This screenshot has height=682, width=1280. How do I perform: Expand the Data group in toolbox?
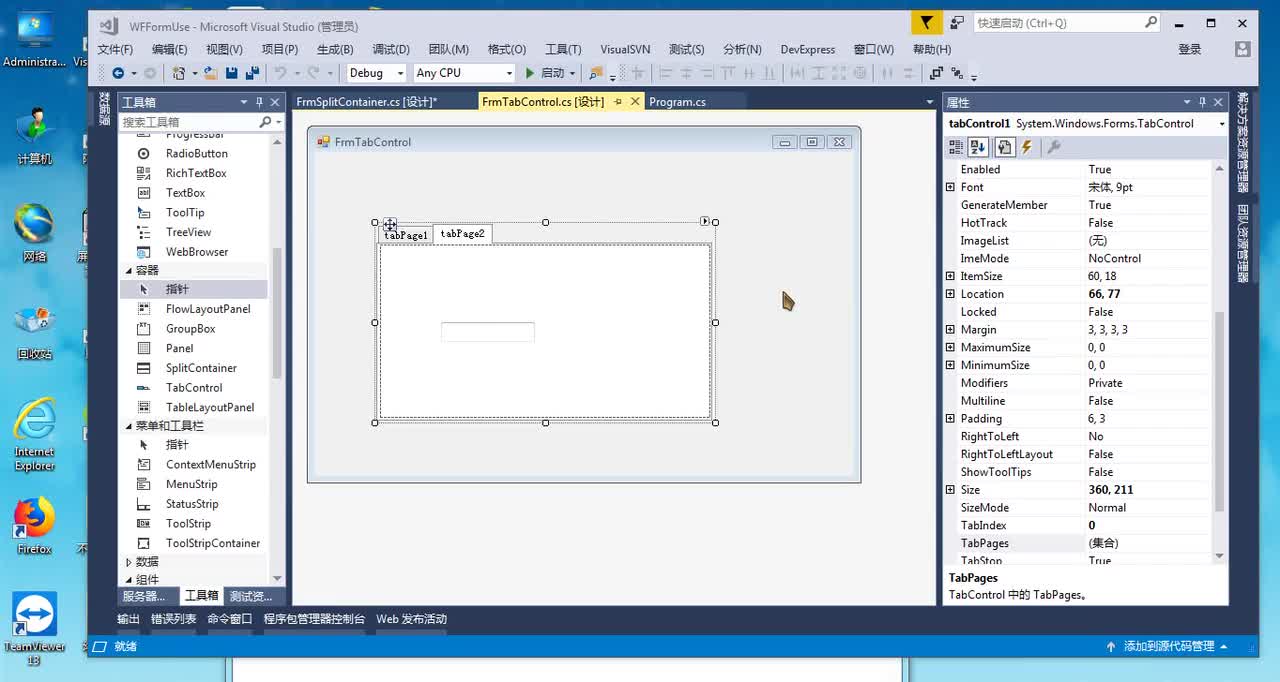pyautogui.click(x=128, y=562)
